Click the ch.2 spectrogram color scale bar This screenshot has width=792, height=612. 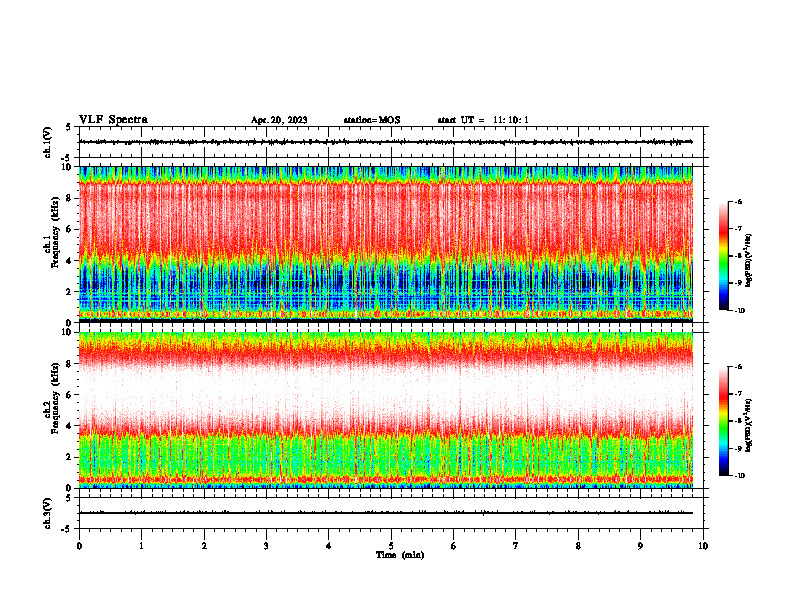(724, 421)
